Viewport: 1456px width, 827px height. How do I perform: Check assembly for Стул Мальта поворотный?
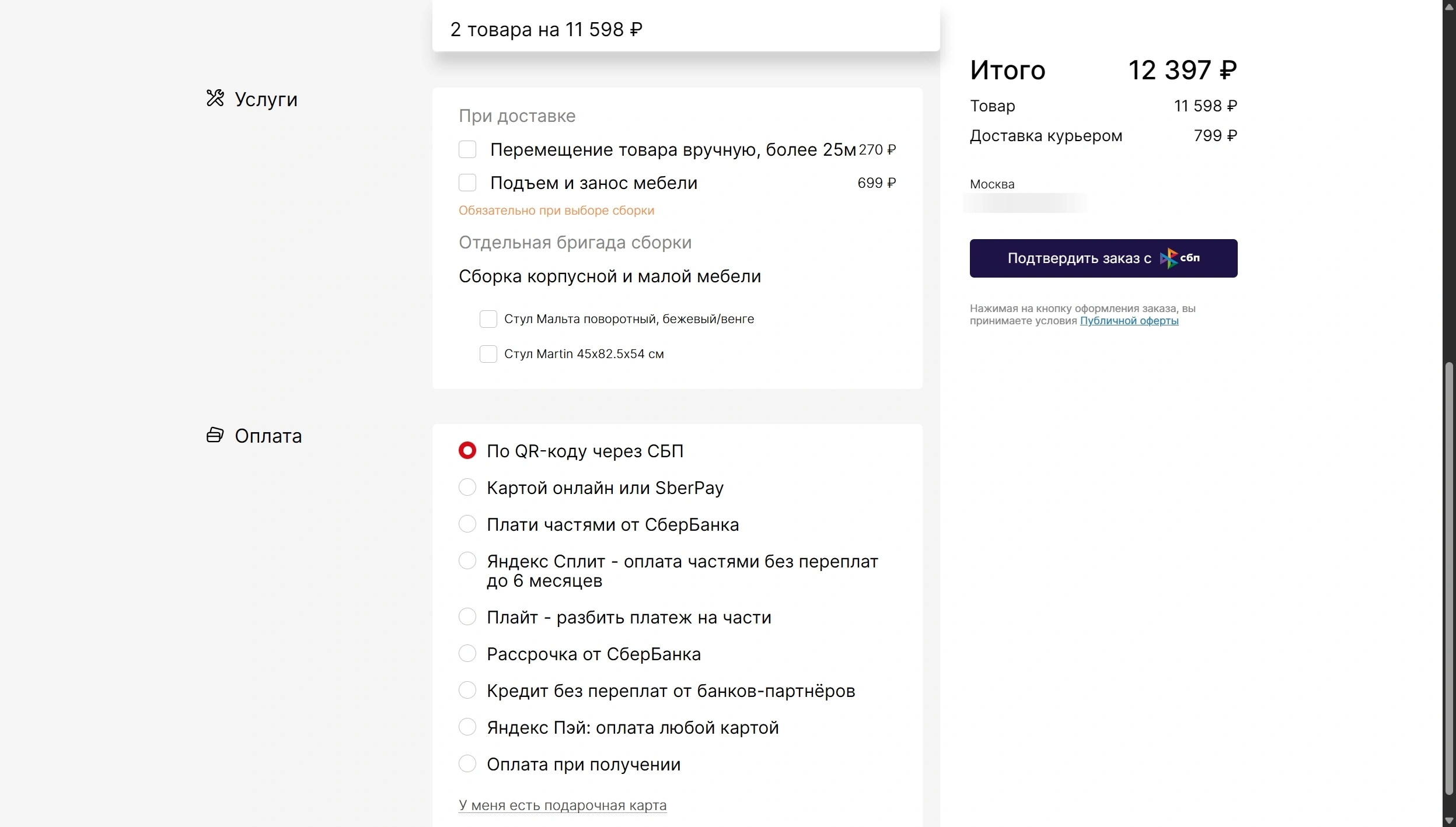(x=488, y=319)
